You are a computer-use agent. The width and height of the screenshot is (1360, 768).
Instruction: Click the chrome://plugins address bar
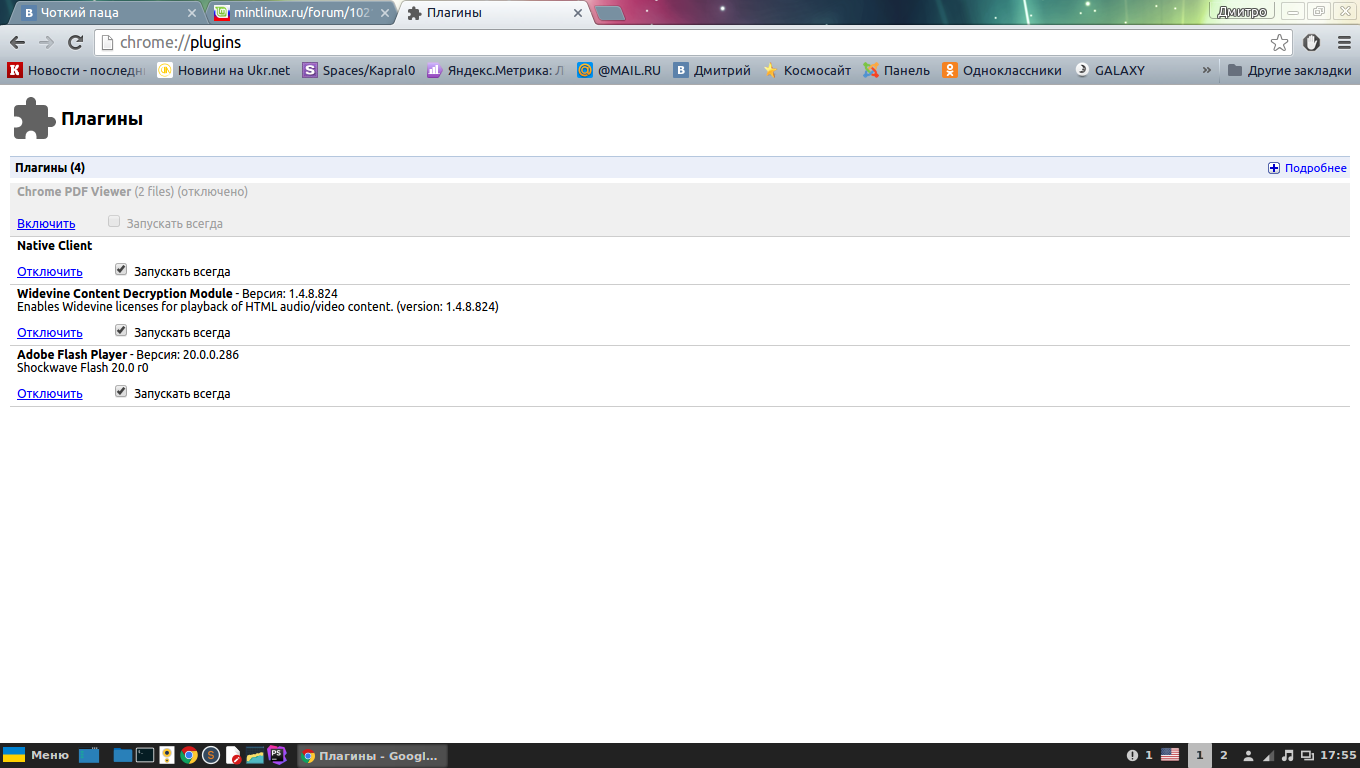pyautogui.click(x=680, y=42)
